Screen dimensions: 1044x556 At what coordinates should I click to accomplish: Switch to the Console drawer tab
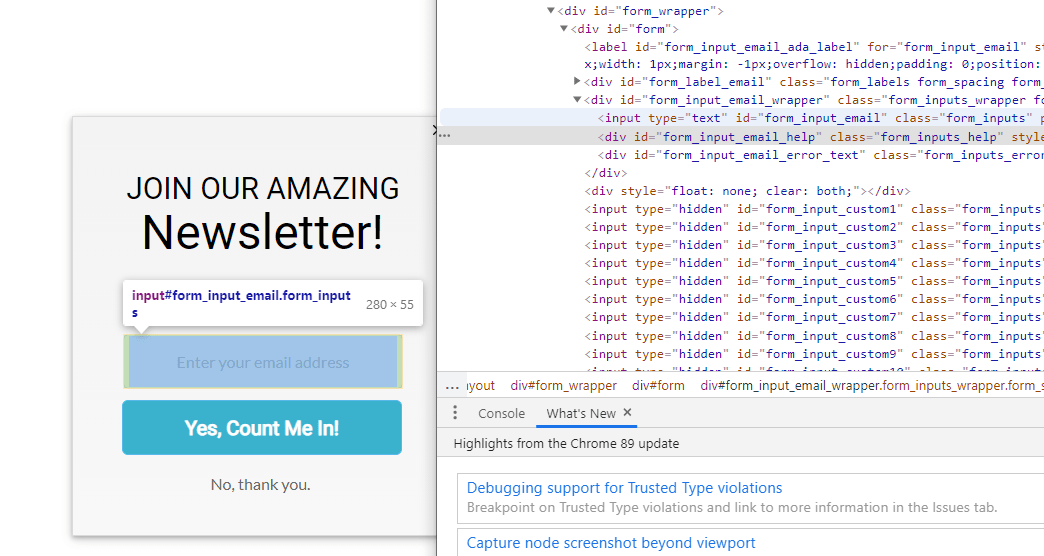(501, 414)
